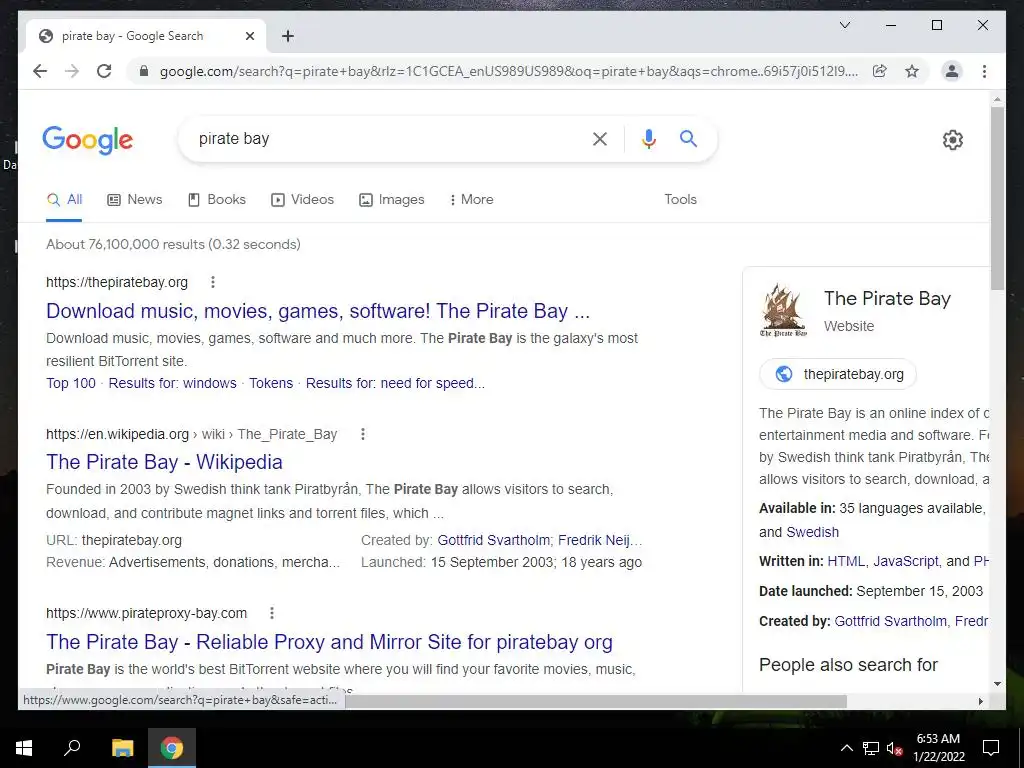
Task: Open the network status tray icon
Action: [x=871, y=748]
